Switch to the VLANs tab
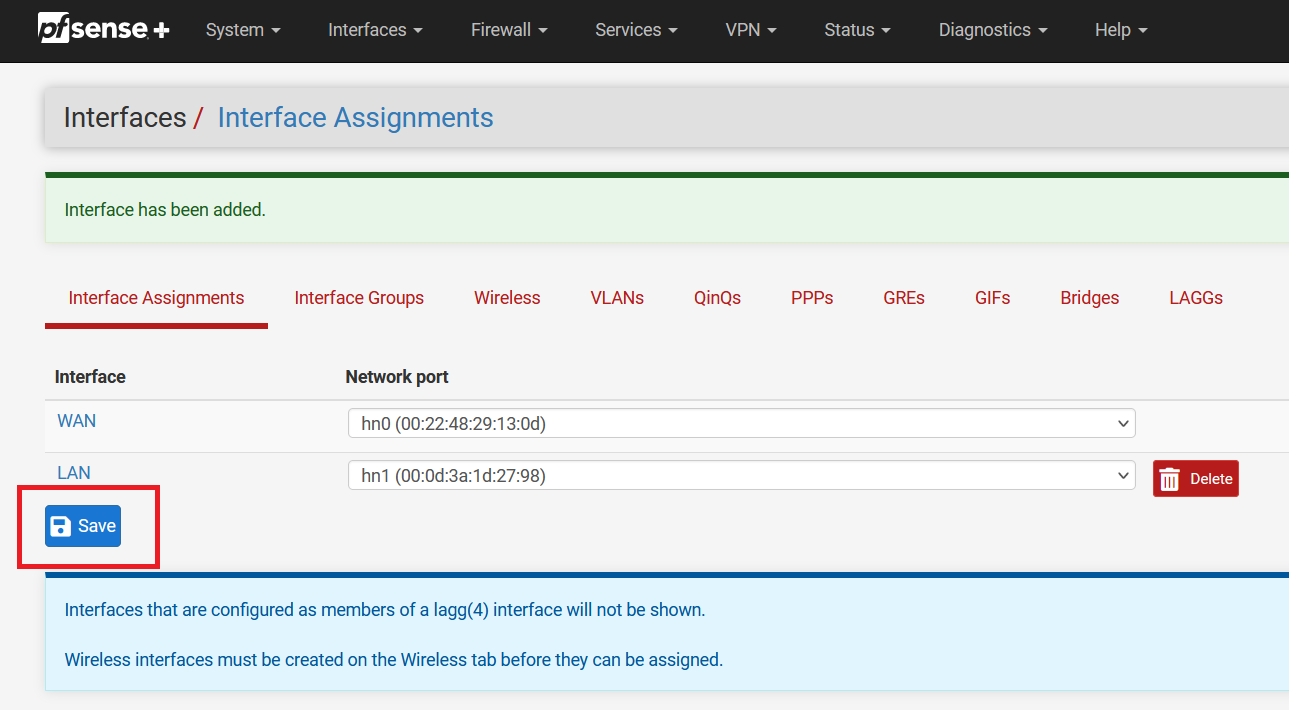1289x710 pixels. [617, 298]
